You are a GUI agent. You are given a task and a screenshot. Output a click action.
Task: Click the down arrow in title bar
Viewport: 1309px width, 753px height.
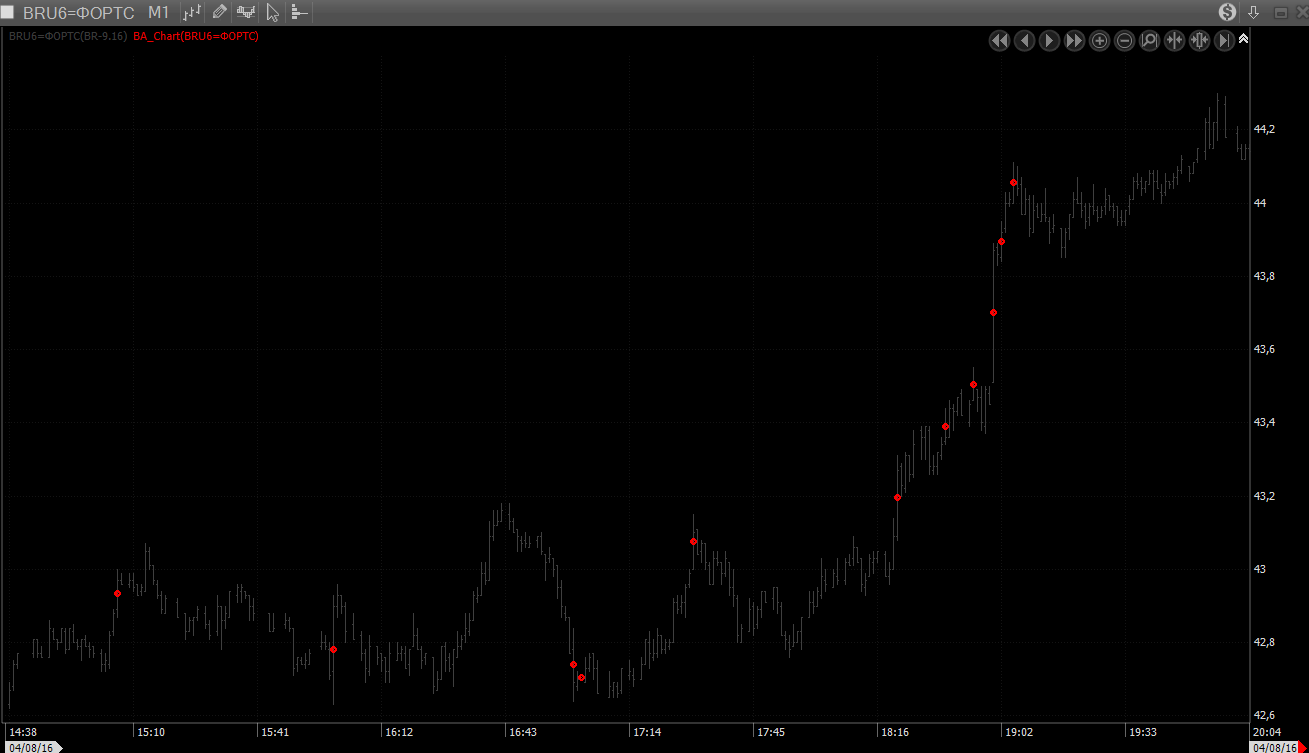pyautogui.click(x=1254, y=12)
